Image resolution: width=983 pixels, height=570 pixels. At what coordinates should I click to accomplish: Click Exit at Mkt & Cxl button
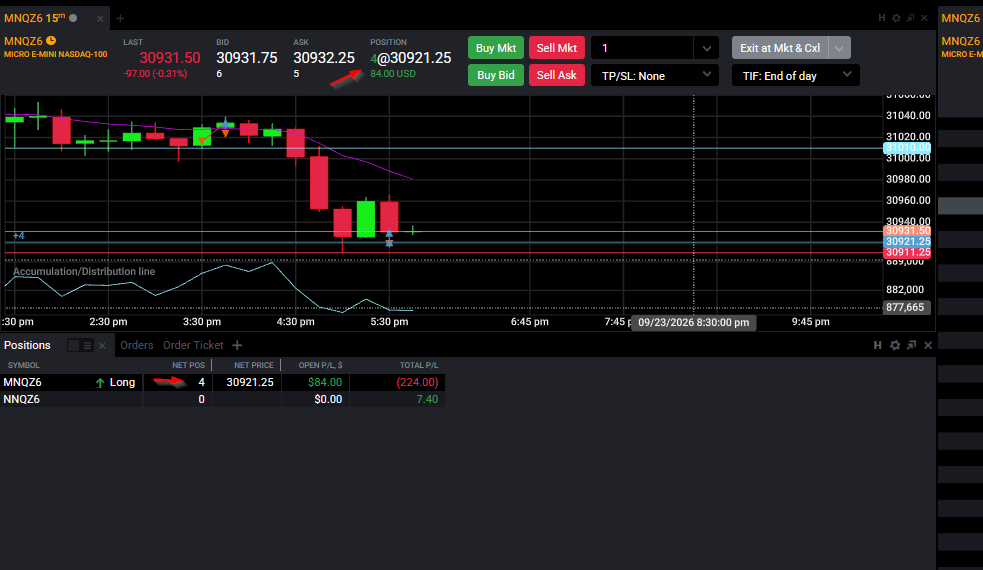[780, 48]
